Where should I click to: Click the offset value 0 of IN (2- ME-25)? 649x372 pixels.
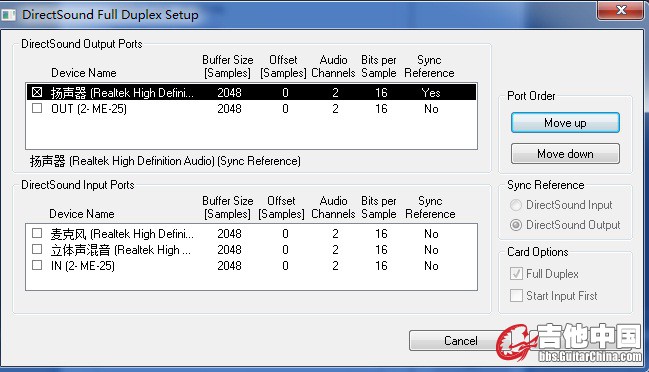(x=285, y=266)
